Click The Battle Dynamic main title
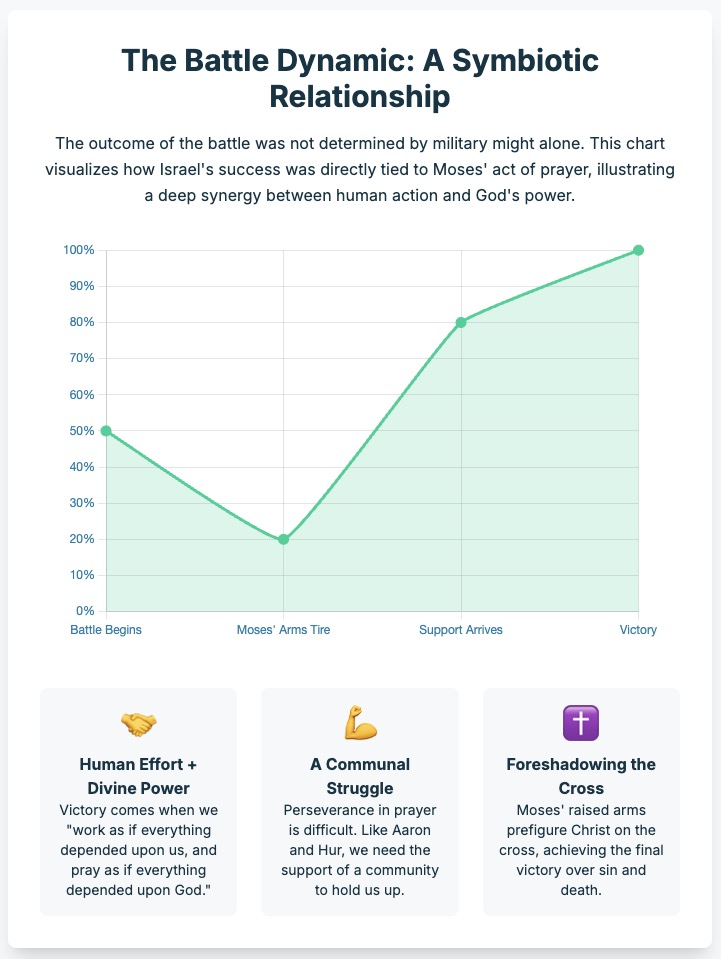Screen dimensions: 721x959 360,78
